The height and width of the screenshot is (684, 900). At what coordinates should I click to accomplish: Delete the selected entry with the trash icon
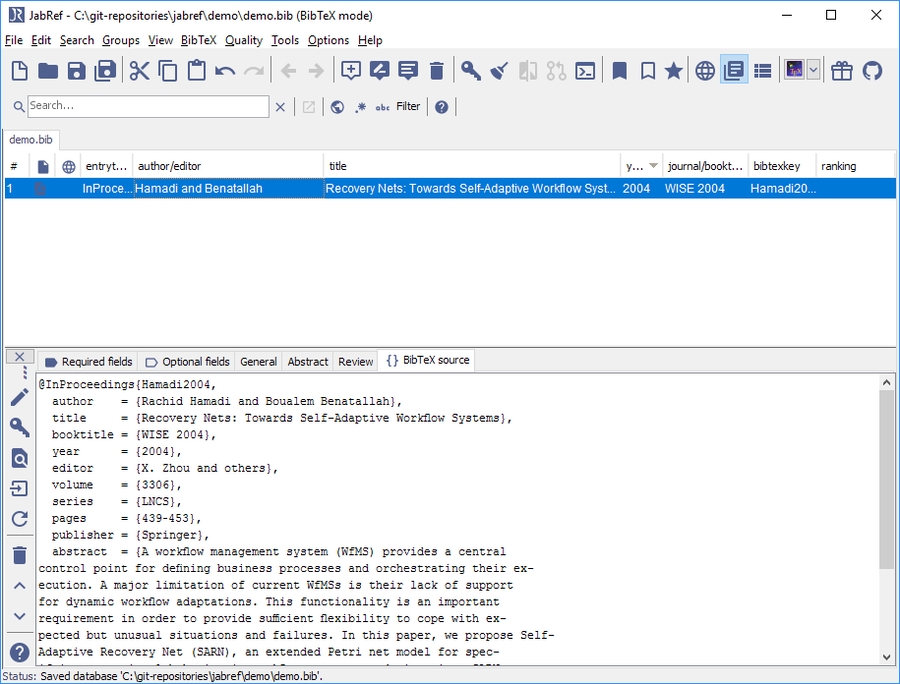point(437,70)
